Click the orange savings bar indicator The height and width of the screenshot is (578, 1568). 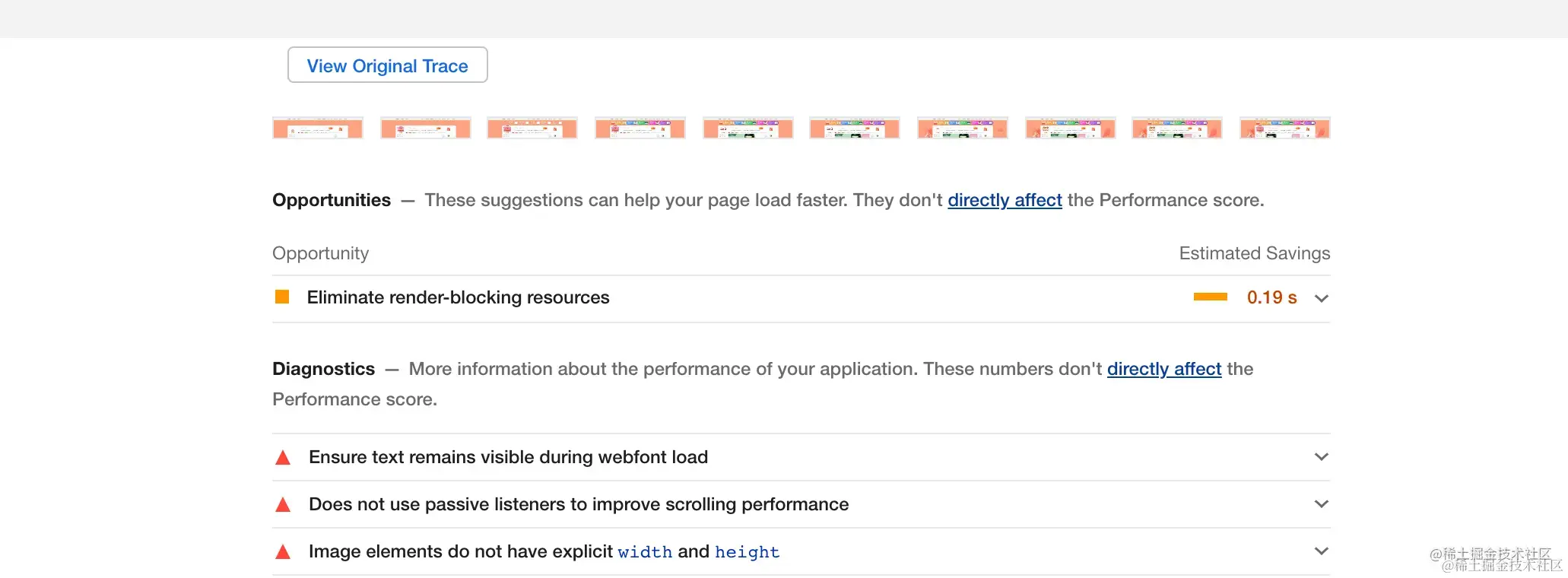(1210, 297)
